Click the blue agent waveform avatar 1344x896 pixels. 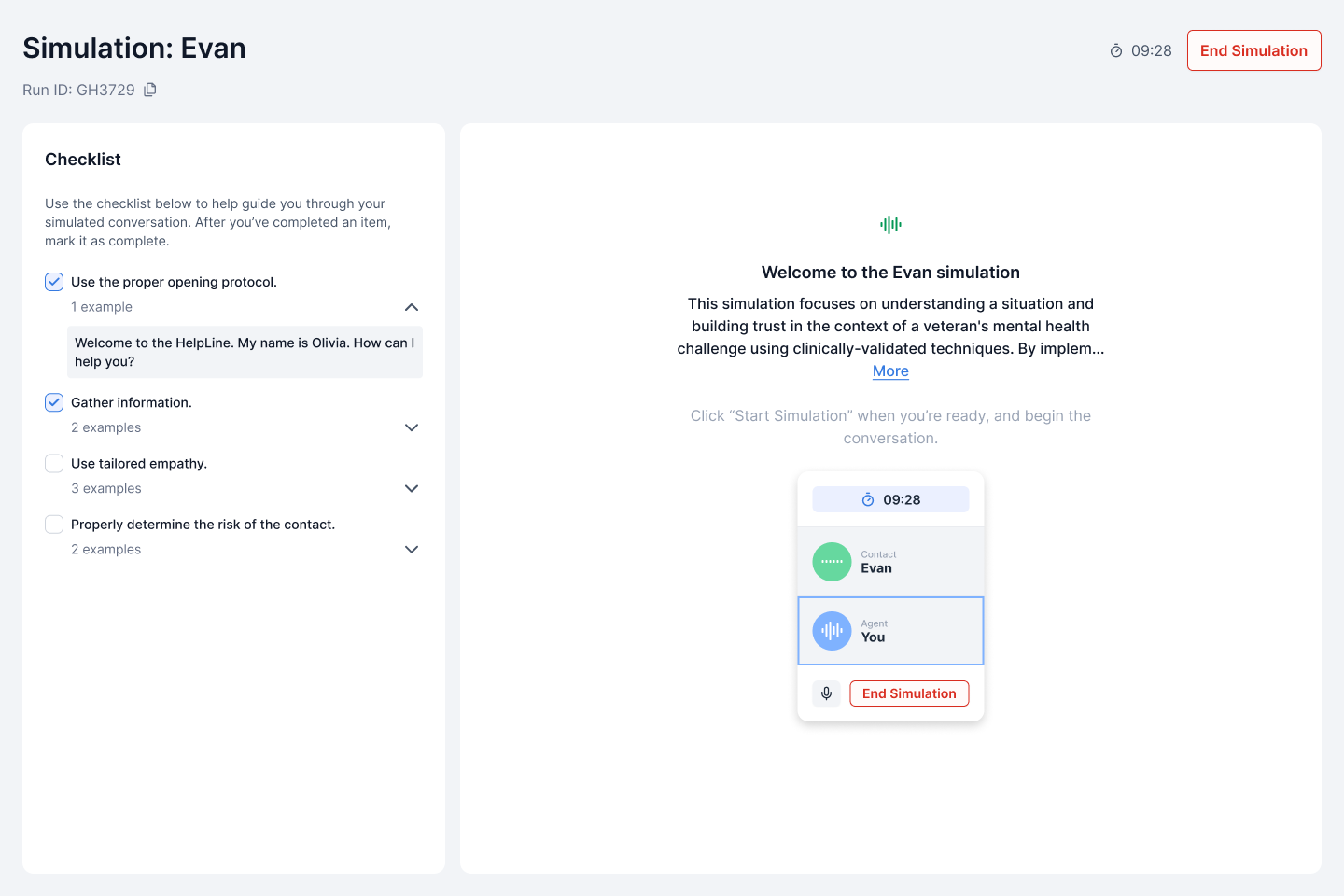832,631
